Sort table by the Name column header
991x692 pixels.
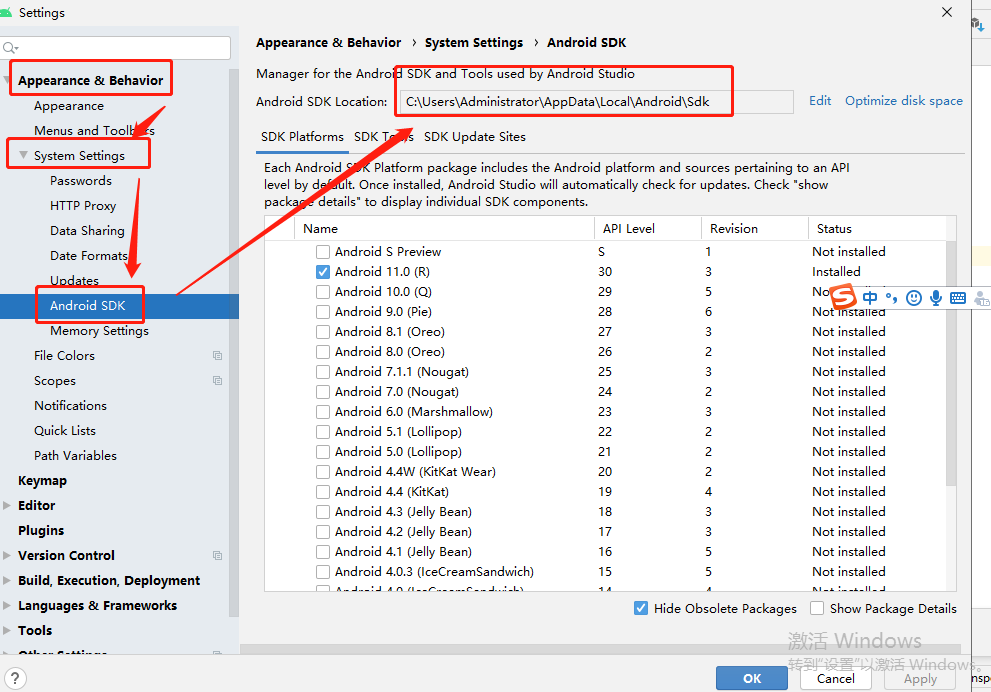pyautogui.click(x=444, y=228)
